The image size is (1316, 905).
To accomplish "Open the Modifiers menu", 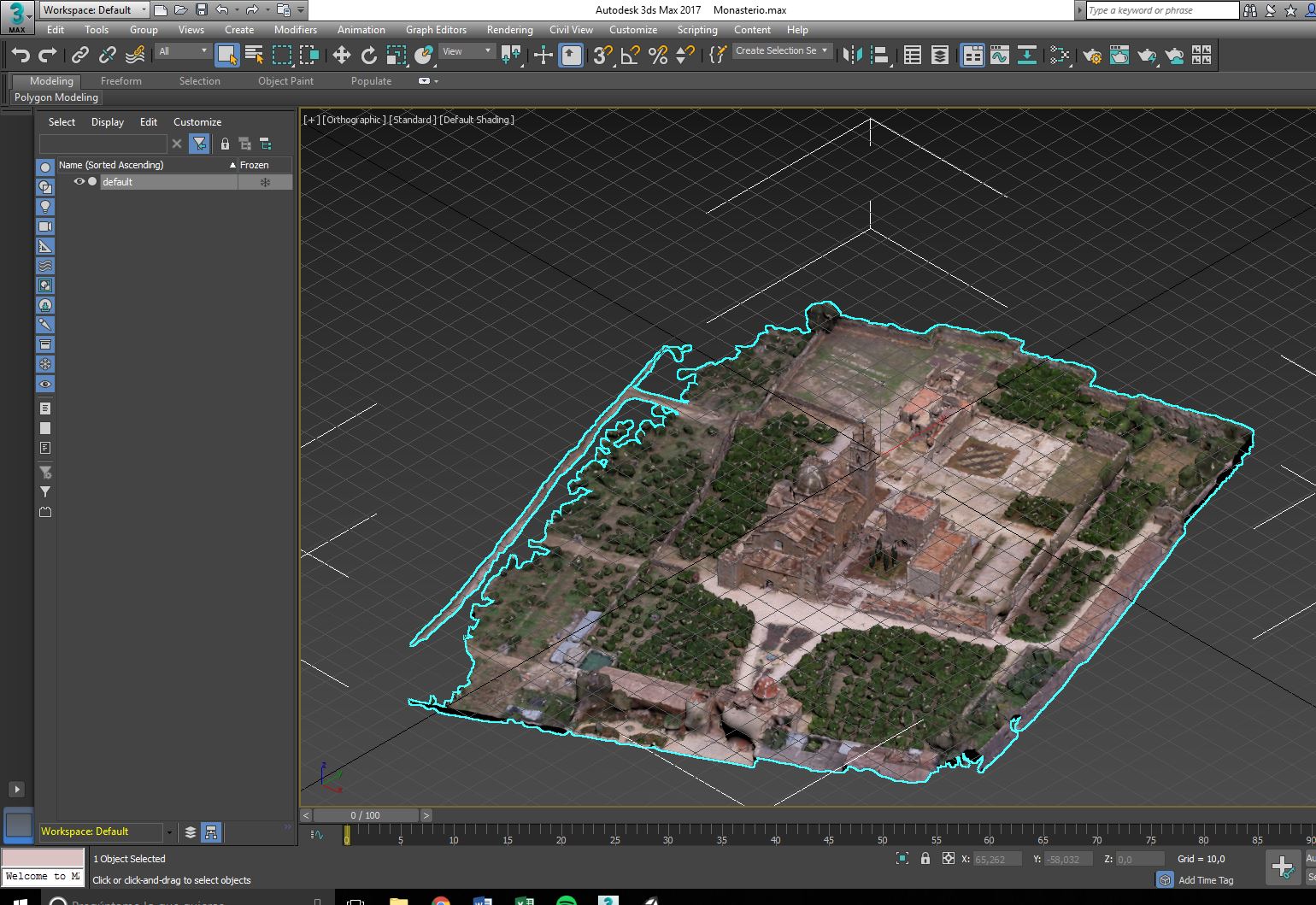I will pyautogui.click(x=296, y=30).
